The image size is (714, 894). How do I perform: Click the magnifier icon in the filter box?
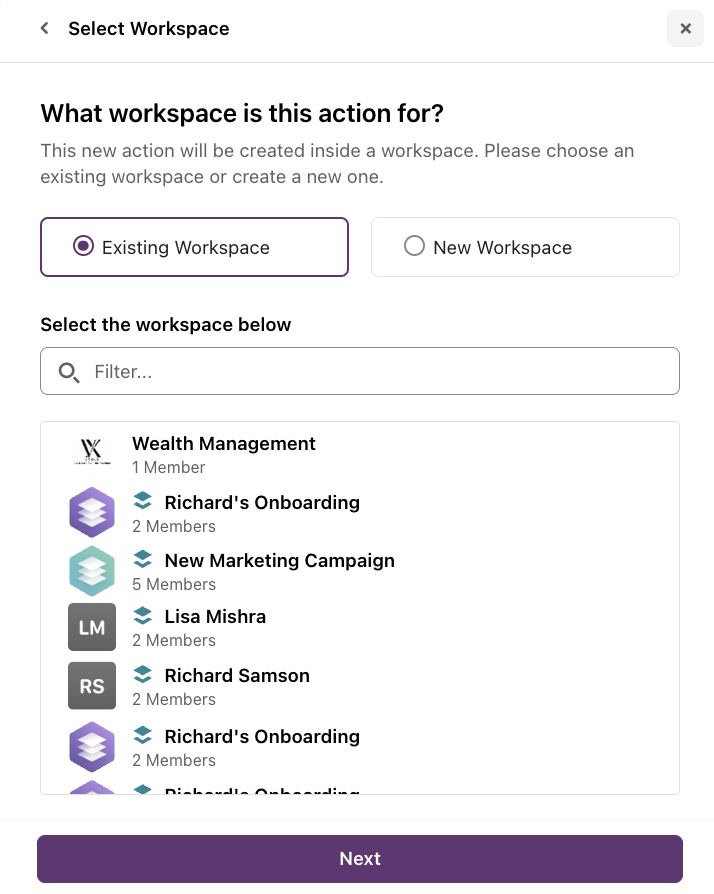point(68,372)
